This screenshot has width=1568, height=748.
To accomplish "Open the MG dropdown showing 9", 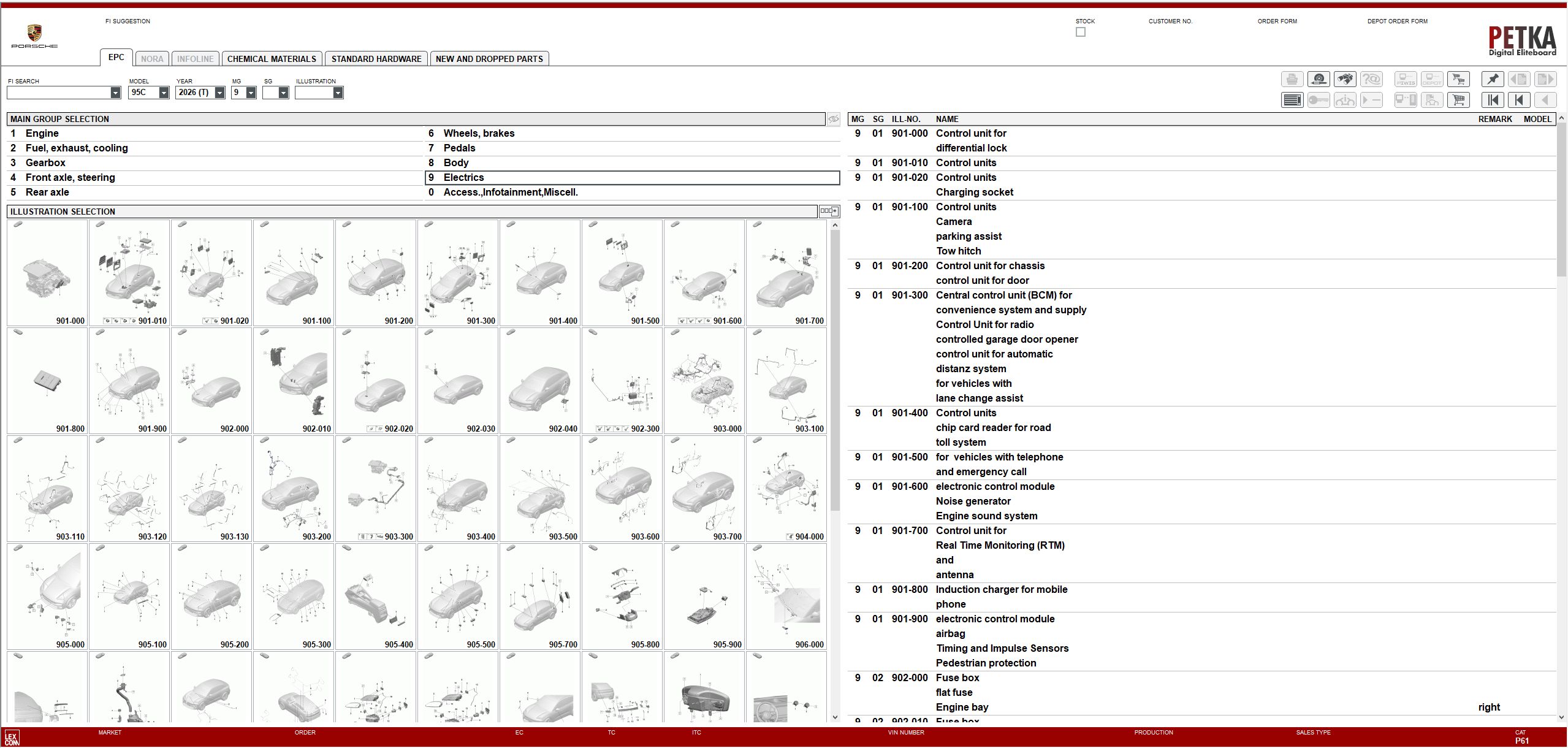I will click(251, 93).
